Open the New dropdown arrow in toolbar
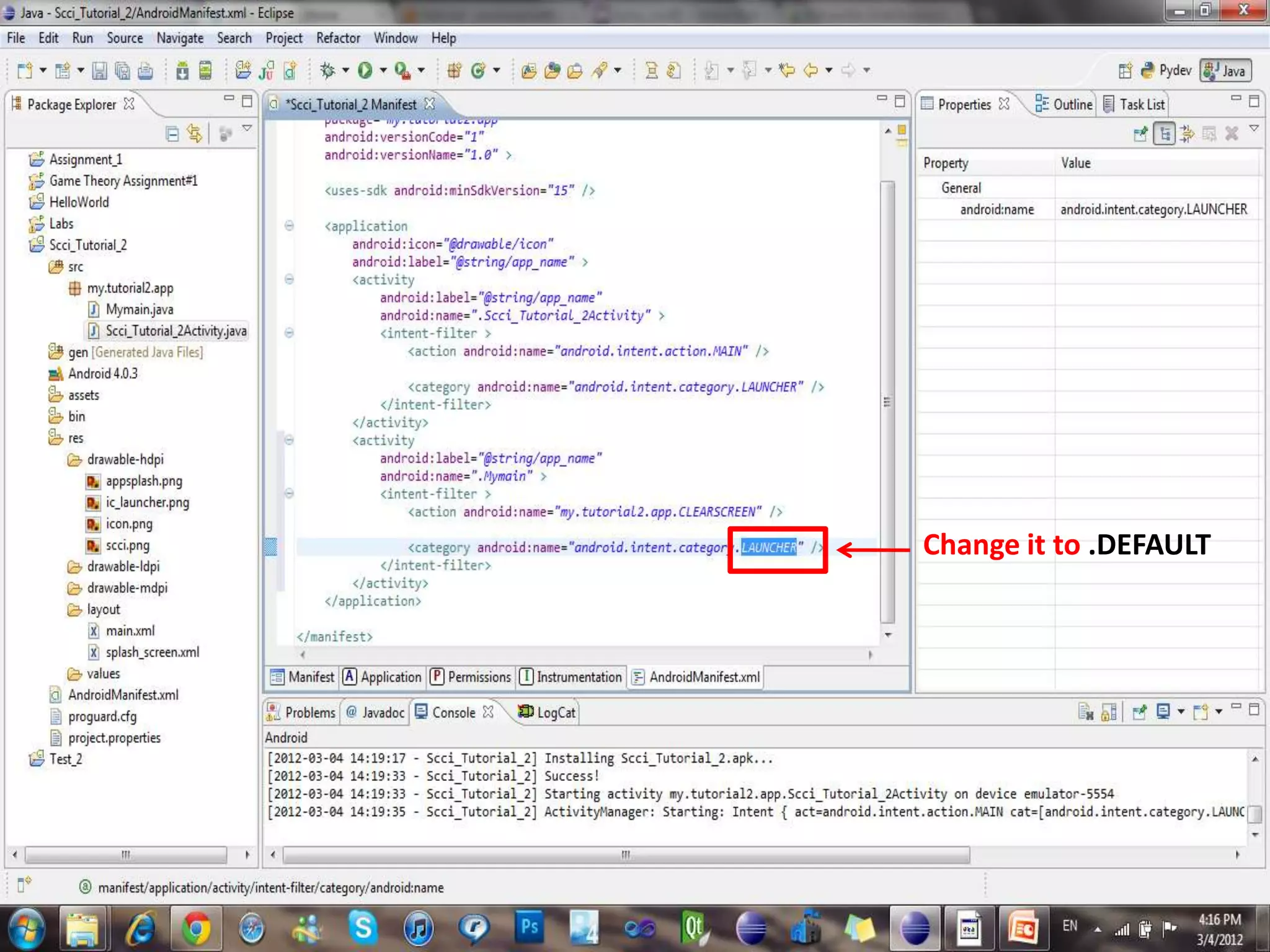 [x=43, y=70]
